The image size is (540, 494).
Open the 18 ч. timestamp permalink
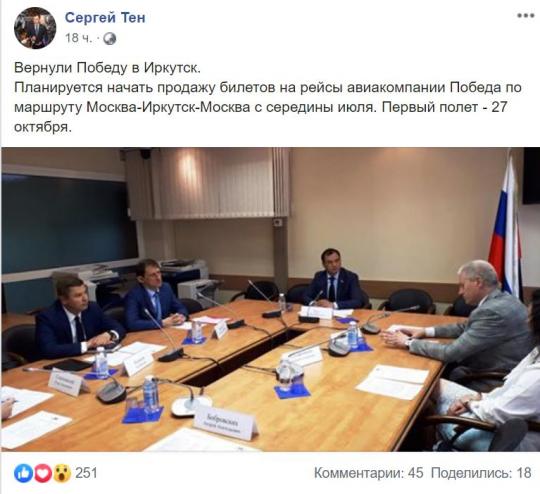coord(79,38)
